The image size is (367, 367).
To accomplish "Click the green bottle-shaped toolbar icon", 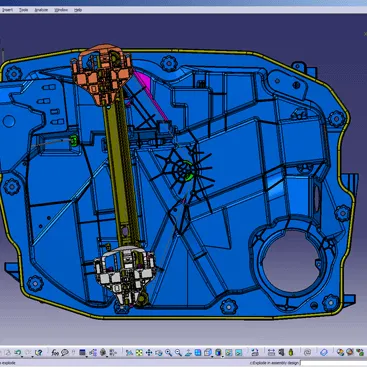I will (291, 352).
